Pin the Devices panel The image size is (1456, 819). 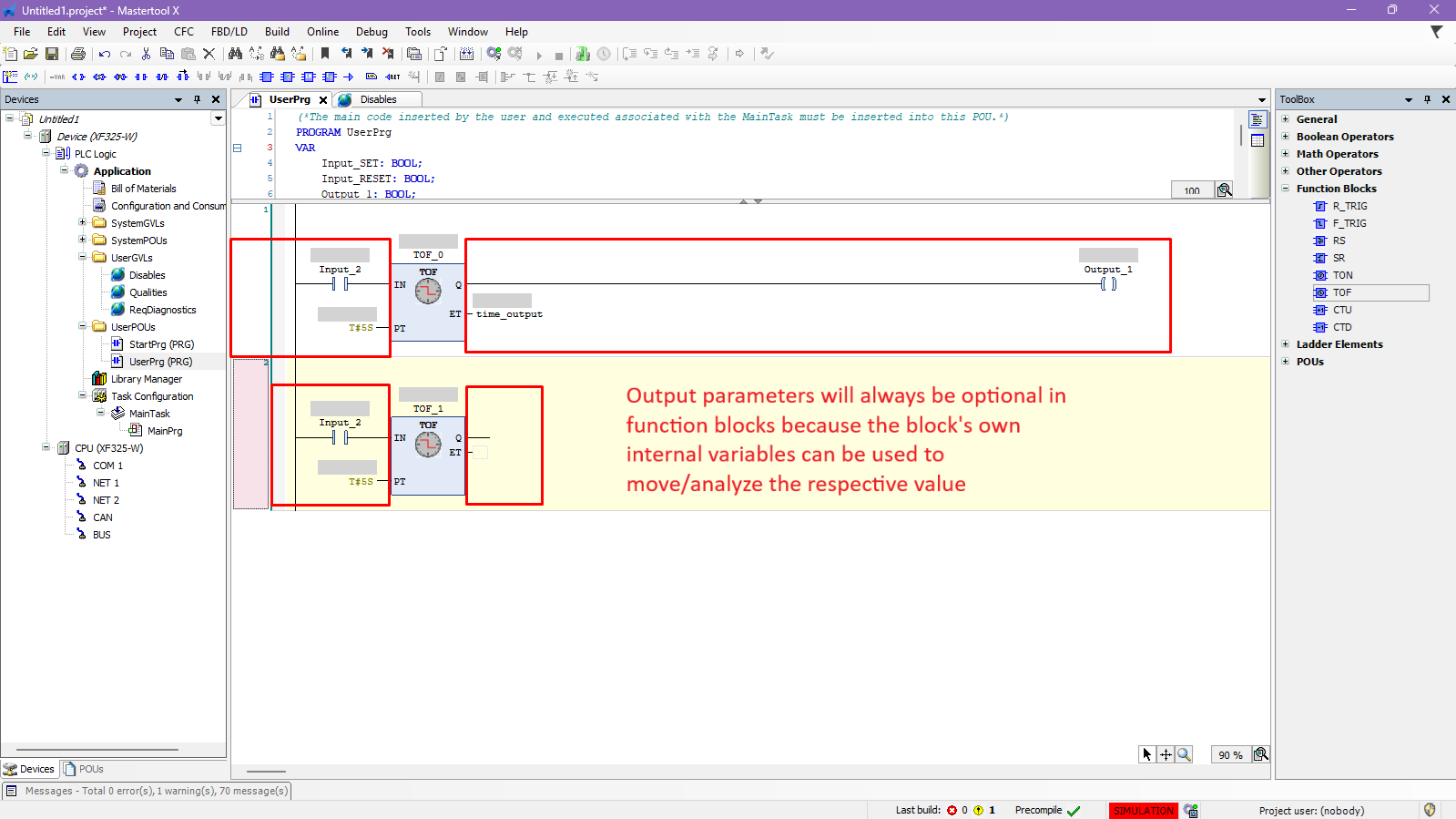point(197,99)
